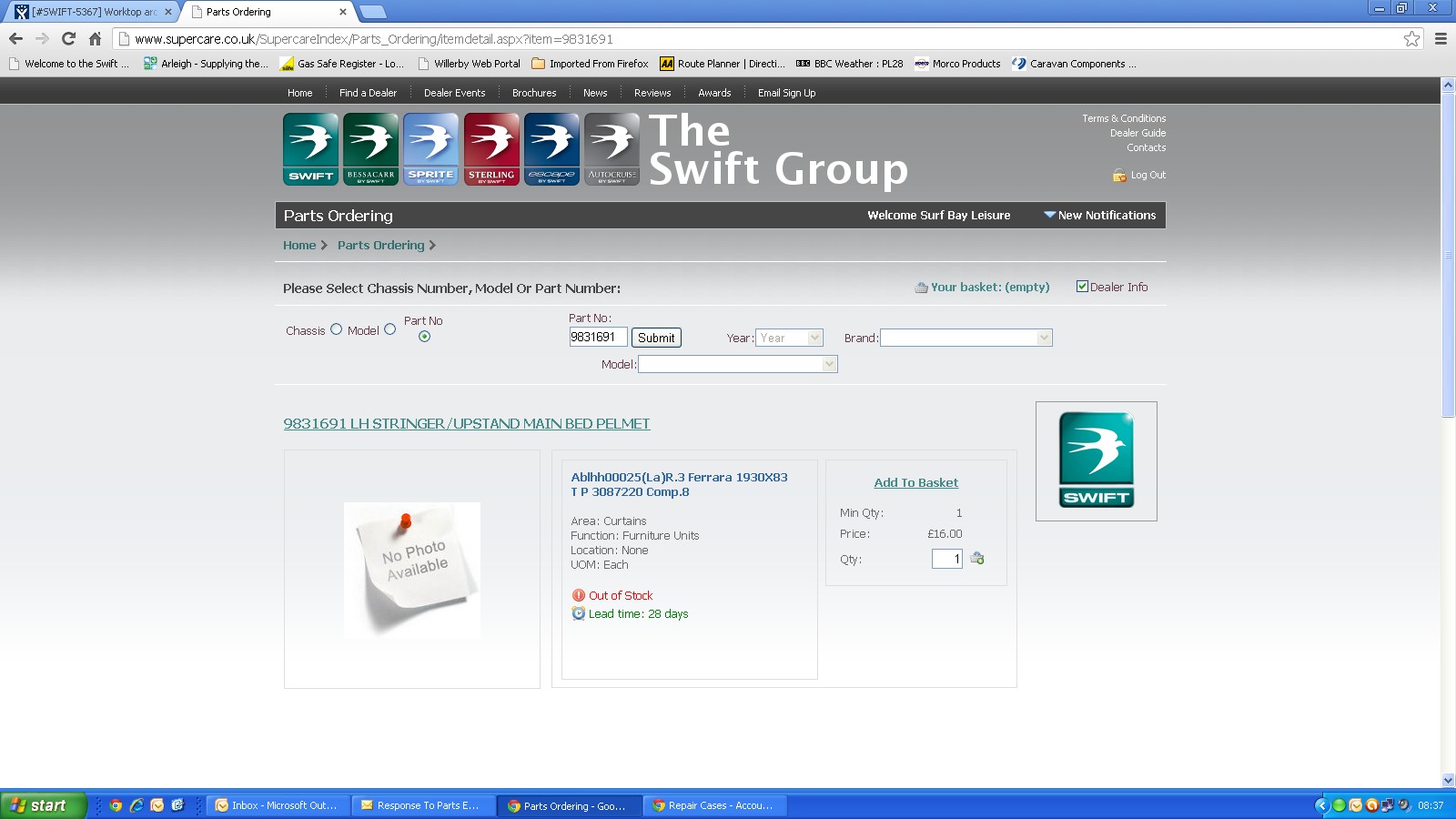Viewport: 1456px width, 819px height.
Task: Select the Chassis radio button
Action: coord(336,329)
